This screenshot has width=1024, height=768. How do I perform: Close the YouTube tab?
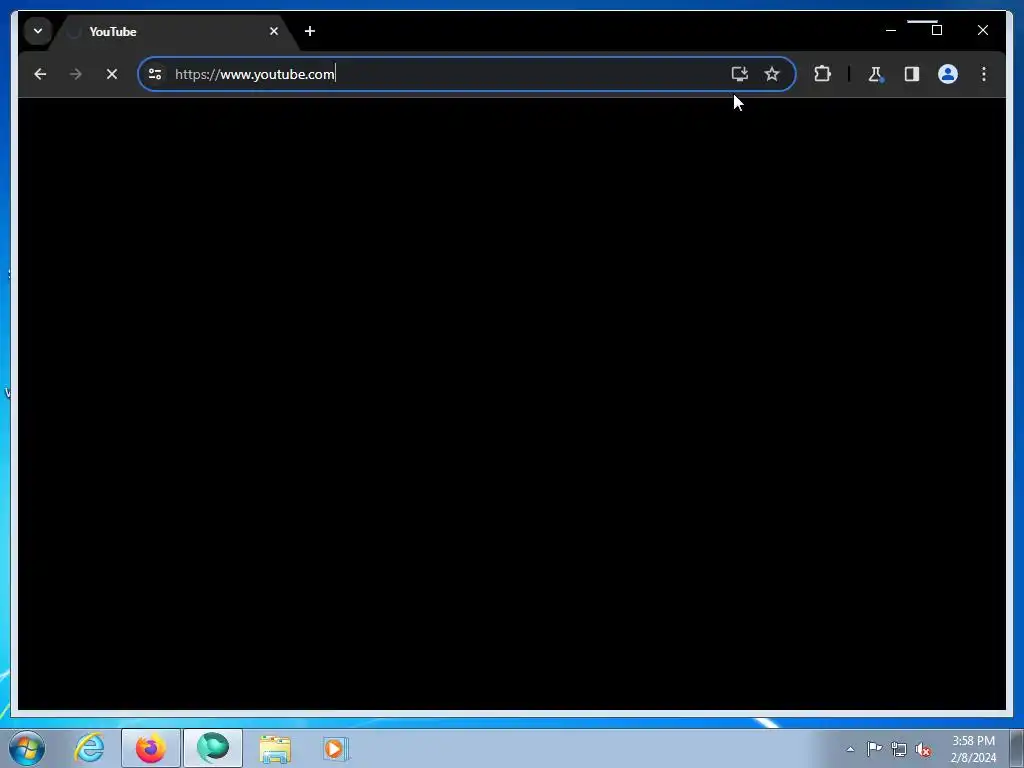point(274,31)
